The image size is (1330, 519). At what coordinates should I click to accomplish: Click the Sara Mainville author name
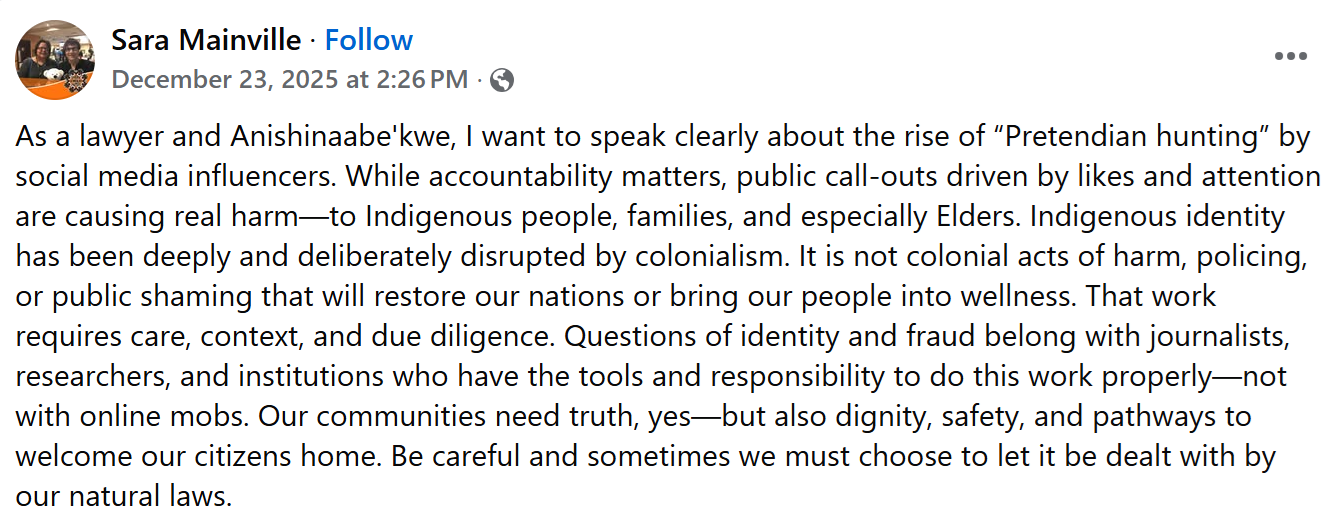point(206,40)
